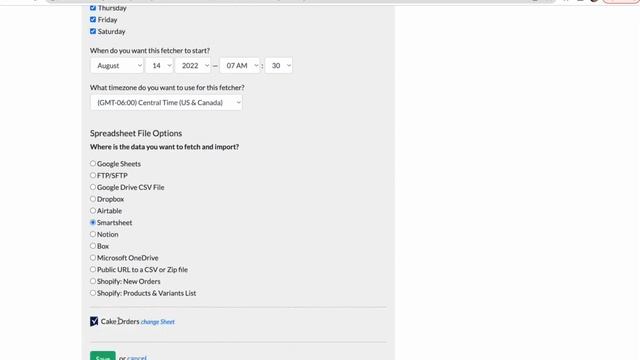This screenshot has height=360, width=640.
Task: Select the Dropbox radio option
Action: click(x=93, y=199)
